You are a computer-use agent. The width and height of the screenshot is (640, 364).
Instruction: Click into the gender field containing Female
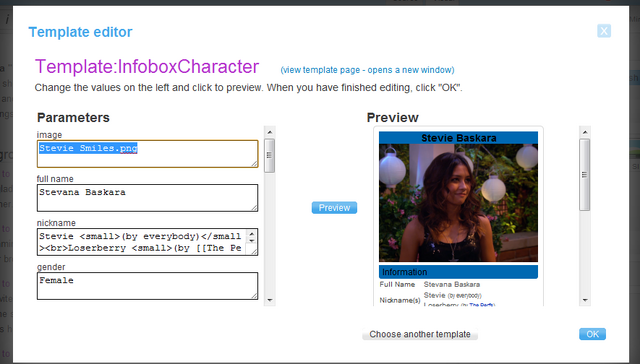(147, 286)
